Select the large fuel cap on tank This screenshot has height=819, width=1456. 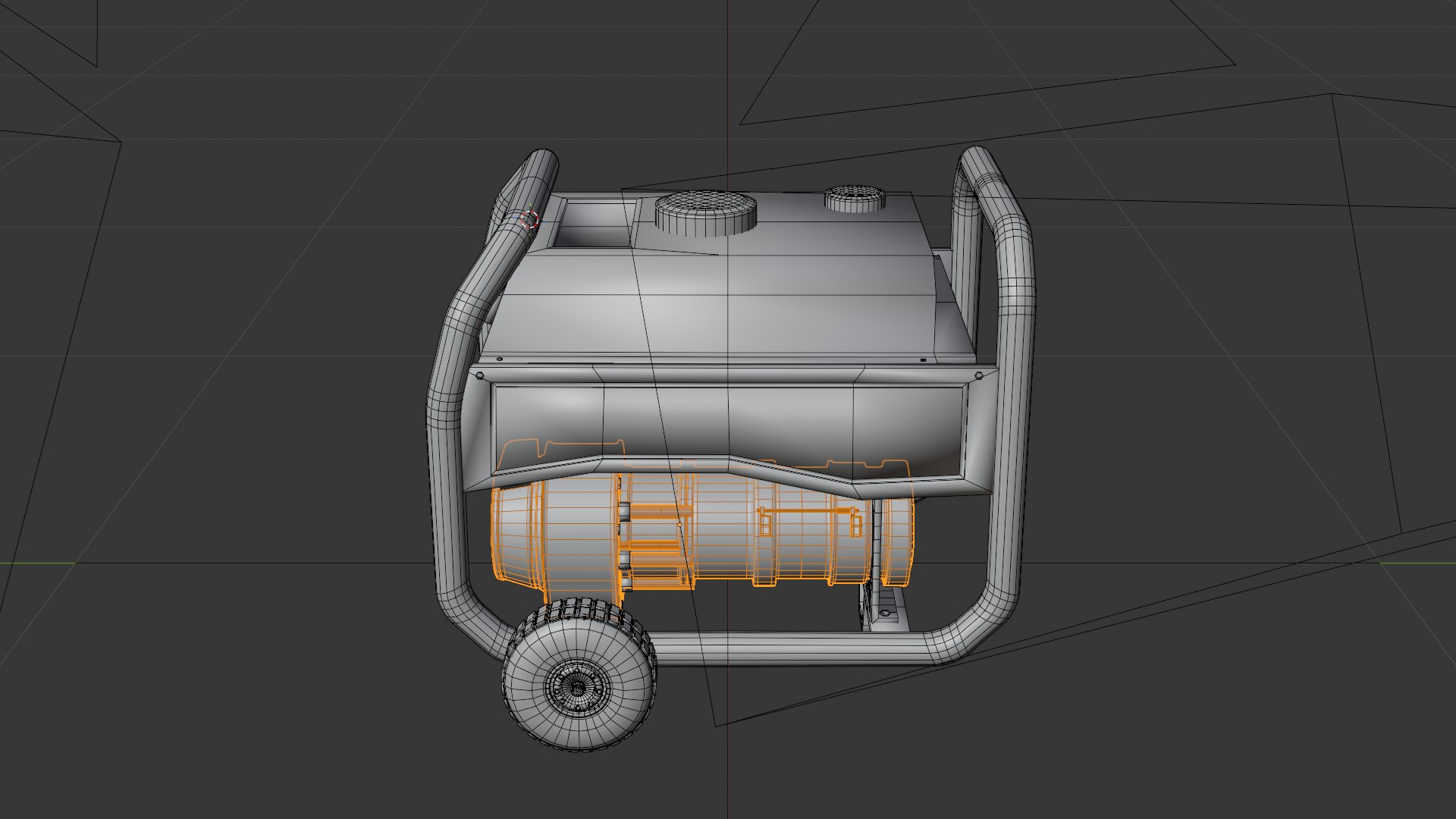707,212
